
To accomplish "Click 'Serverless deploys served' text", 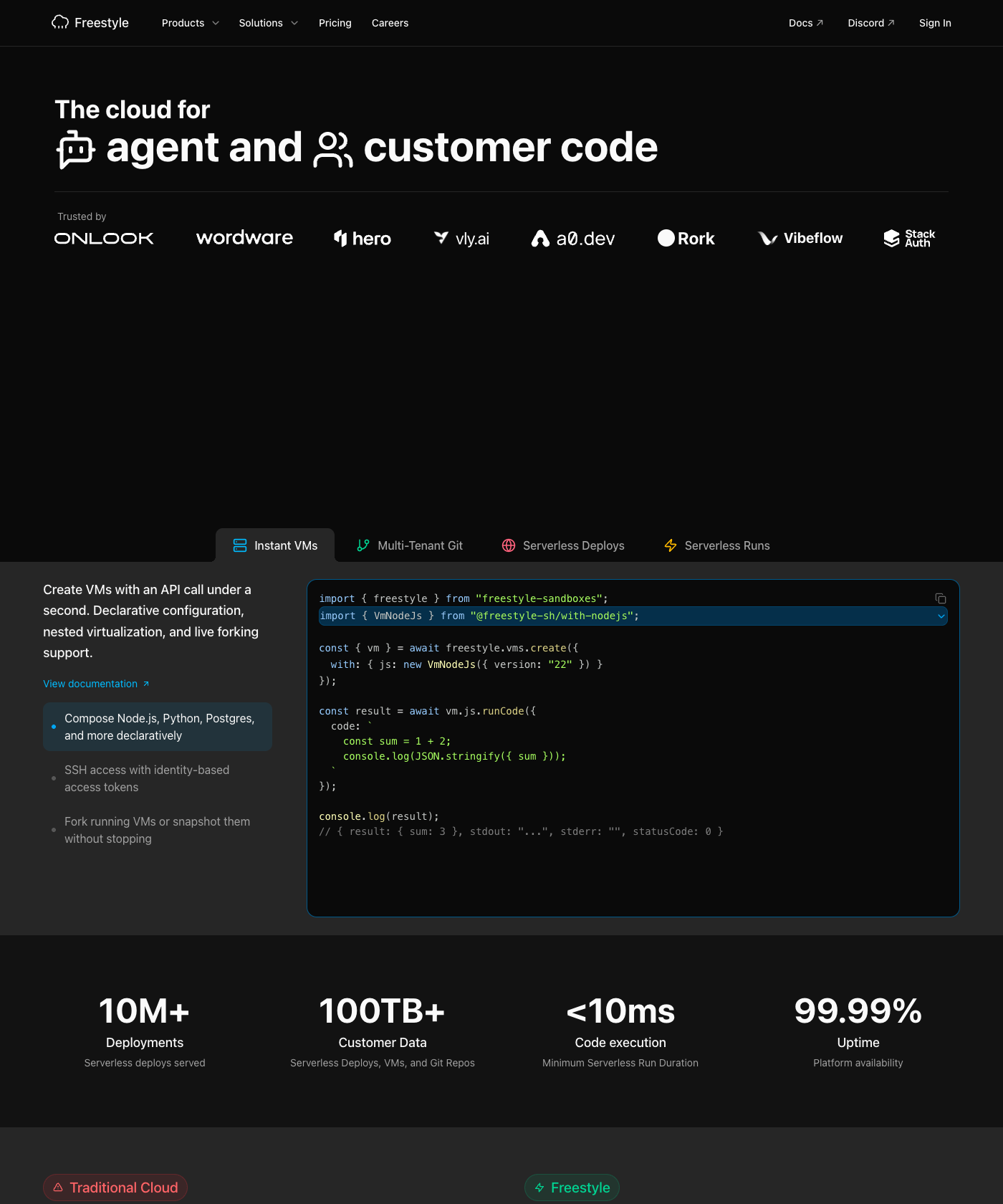I will pyautogui.click(x=145, y=1063).
